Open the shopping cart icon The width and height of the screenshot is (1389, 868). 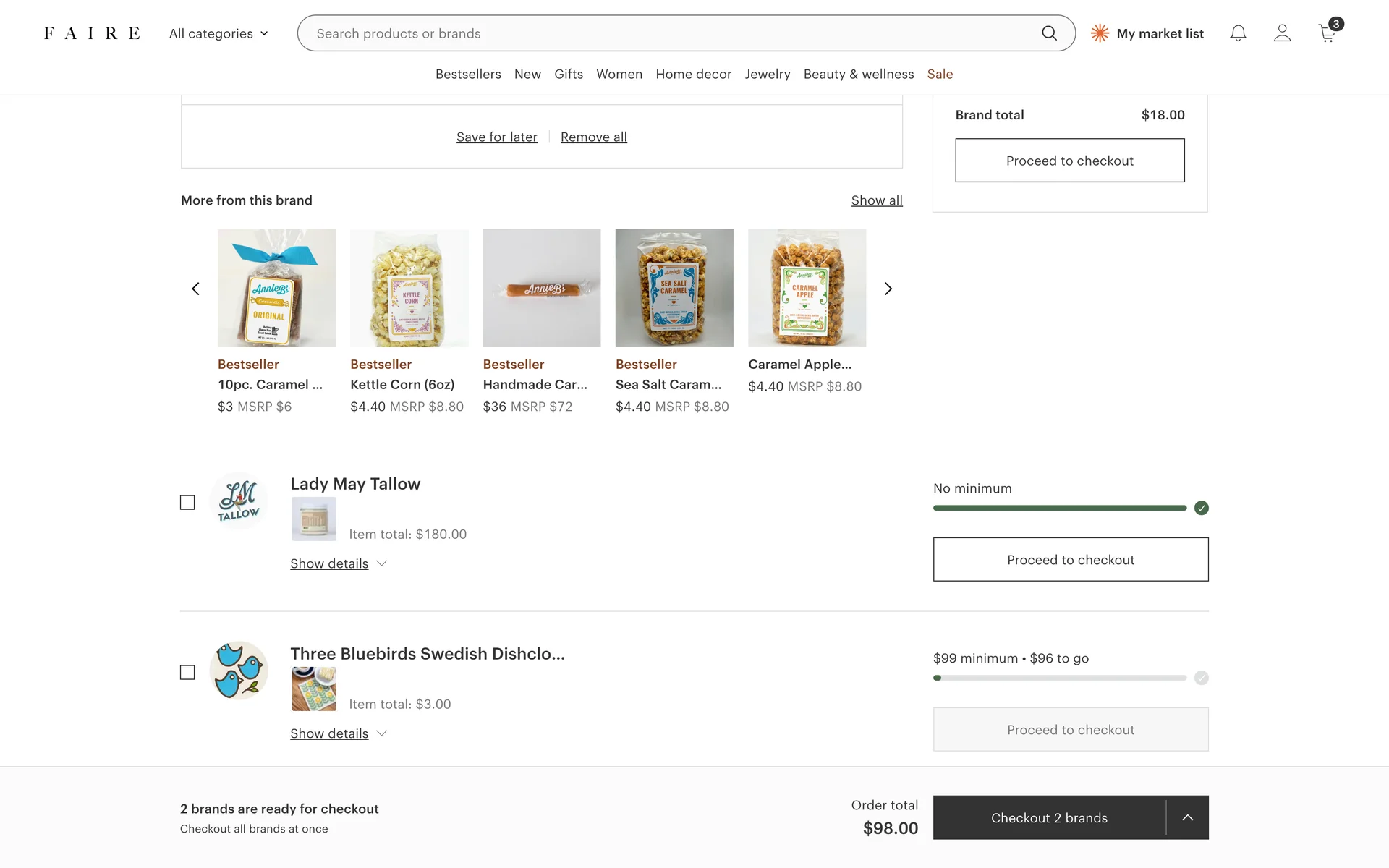tap(1328, 33)
